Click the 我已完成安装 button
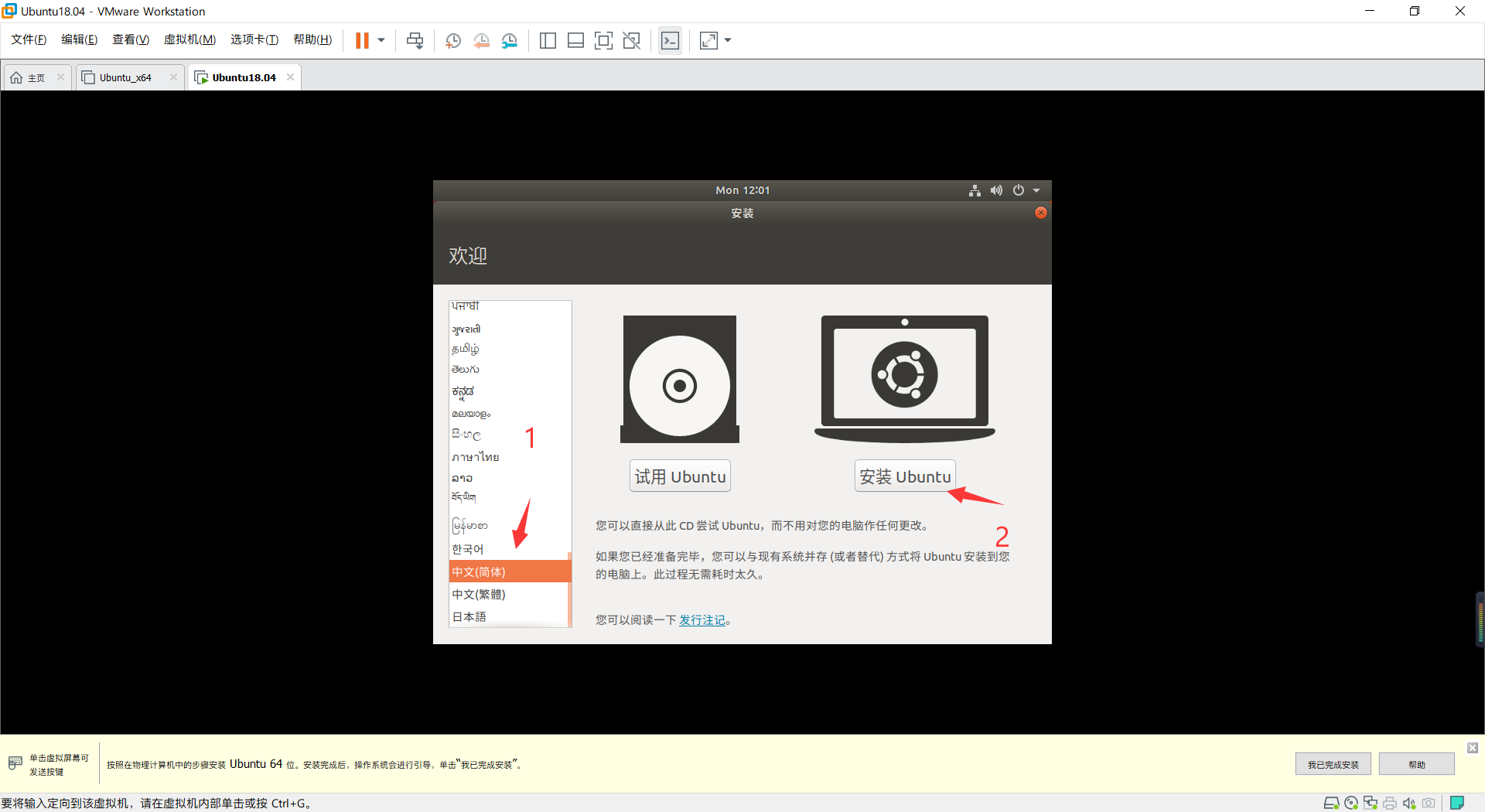This screenshot has height=812, width=1485. click(x=1333, y=764)
